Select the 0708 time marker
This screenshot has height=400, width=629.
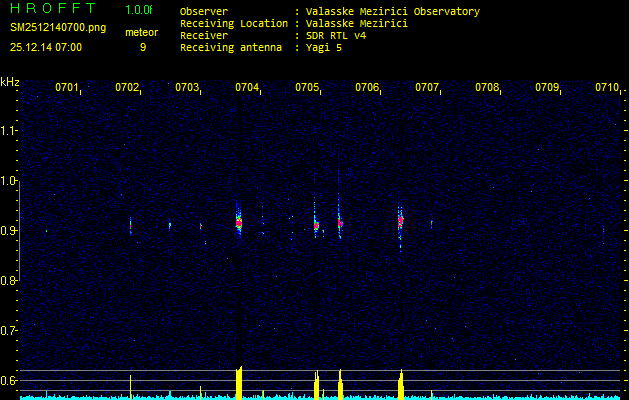click(x=487, y=88)
